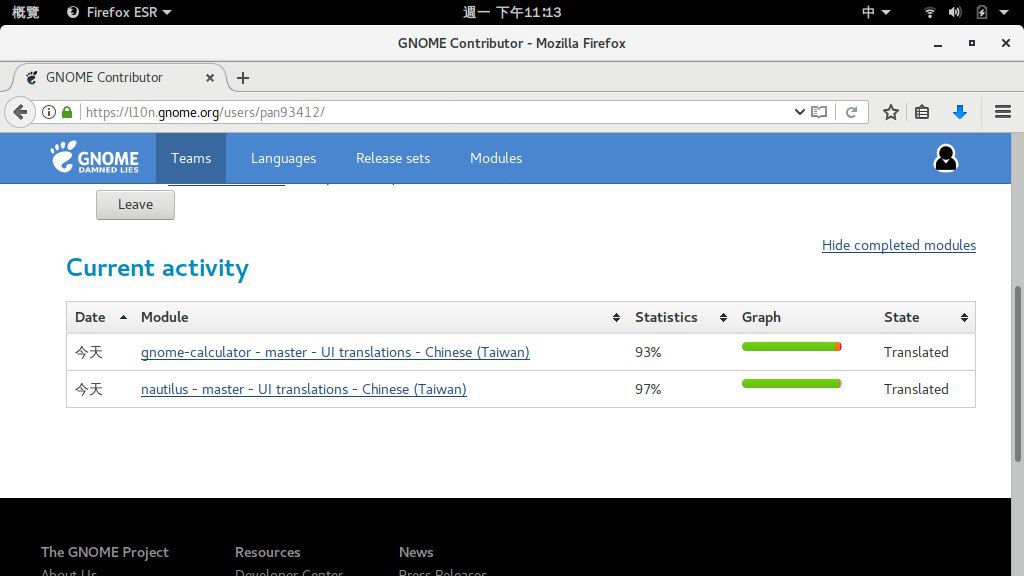Click the Current activity heading
The image size is (1024, 576).
(x=157, y=268)
